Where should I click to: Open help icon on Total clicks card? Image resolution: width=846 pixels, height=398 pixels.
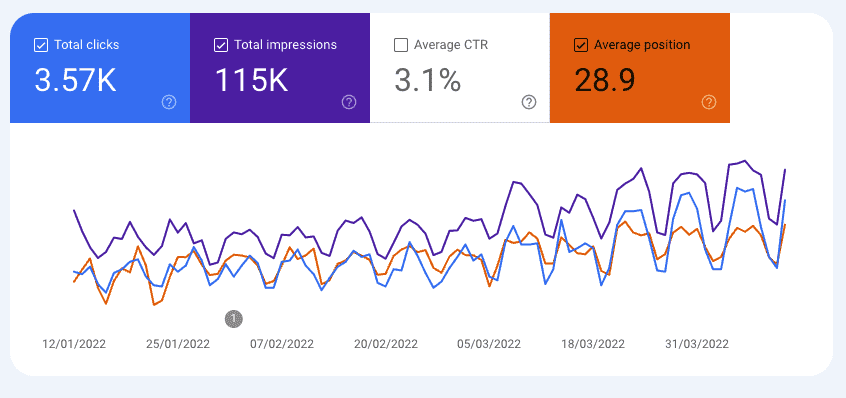coord(169,101)
